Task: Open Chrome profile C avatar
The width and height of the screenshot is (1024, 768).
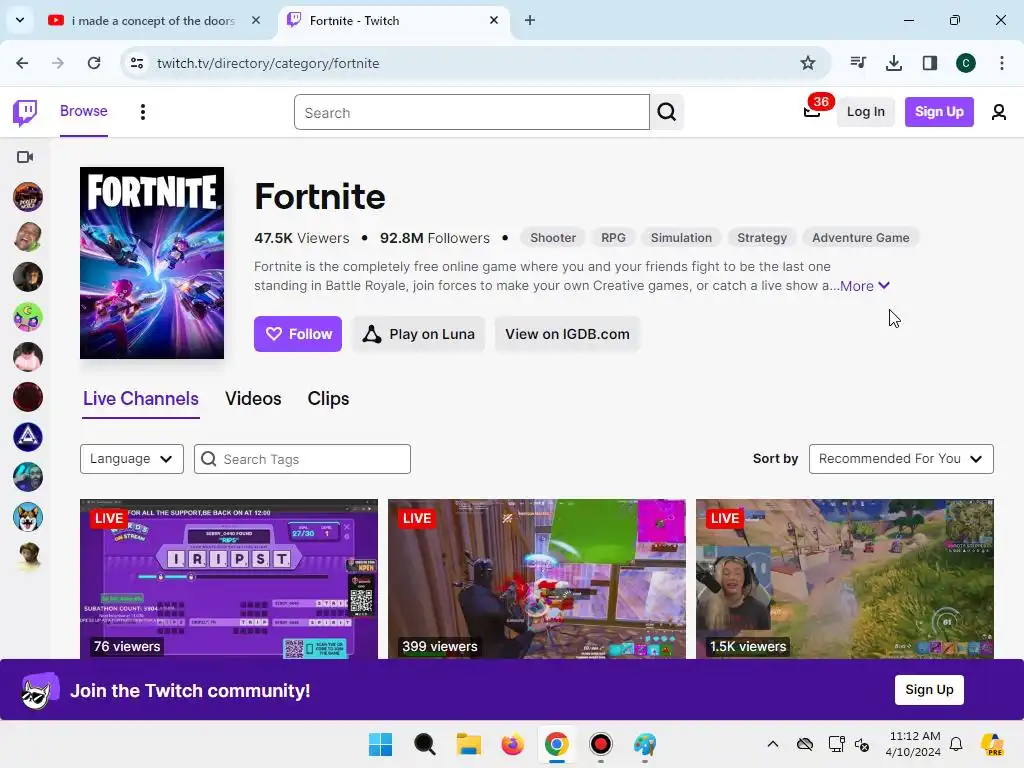Action: (966, 63)
